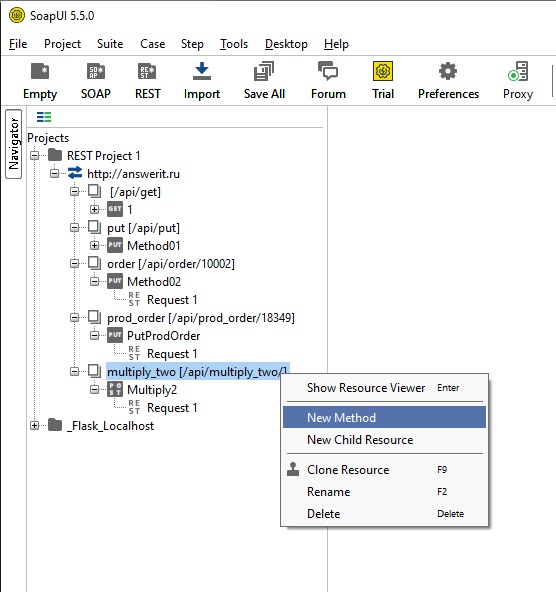Collapse the http://answerit.ru service node
This screenshot has width=556, height=592.
pos(54,173)
